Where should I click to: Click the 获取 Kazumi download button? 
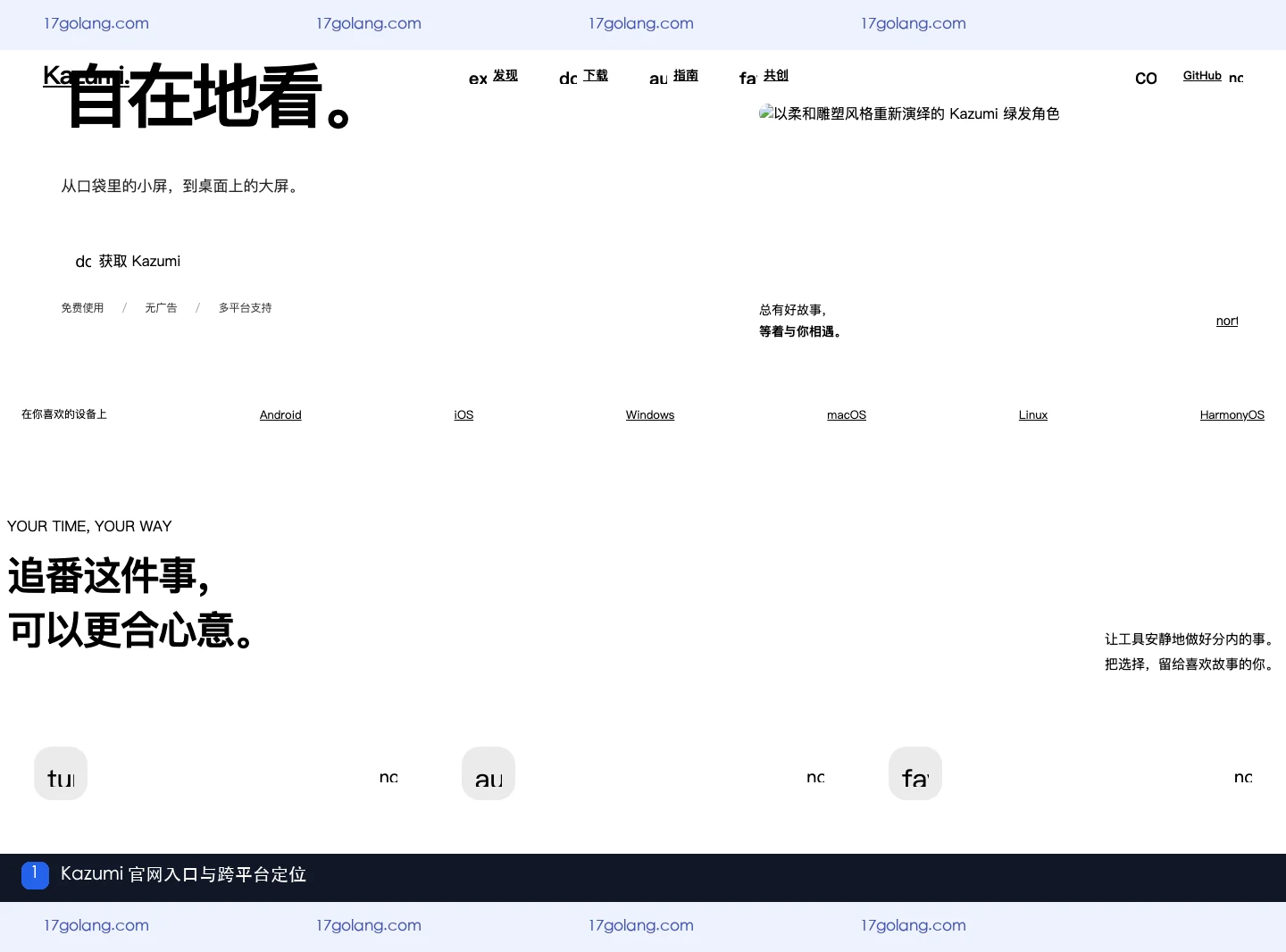tap(128, 261)
